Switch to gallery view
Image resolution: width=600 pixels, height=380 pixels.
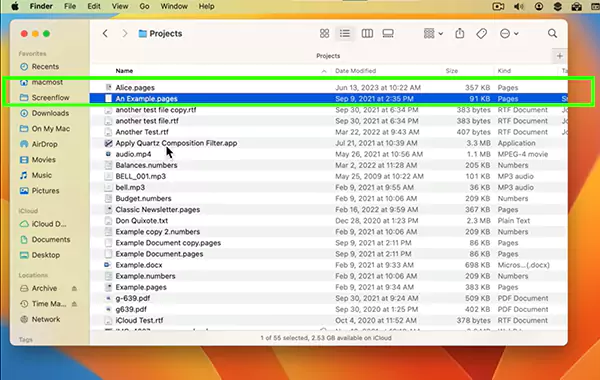388,34
